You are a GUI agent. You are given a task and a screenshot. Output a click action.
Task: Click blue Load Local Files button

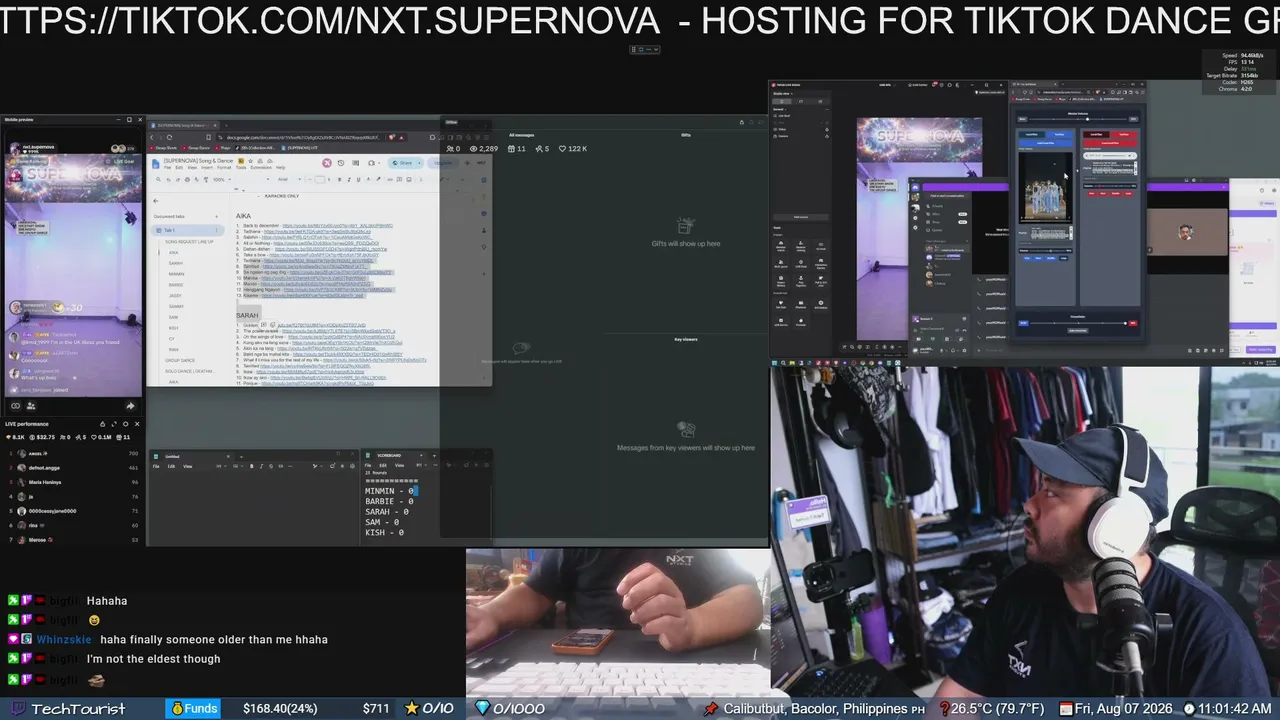click(1046, 143)
